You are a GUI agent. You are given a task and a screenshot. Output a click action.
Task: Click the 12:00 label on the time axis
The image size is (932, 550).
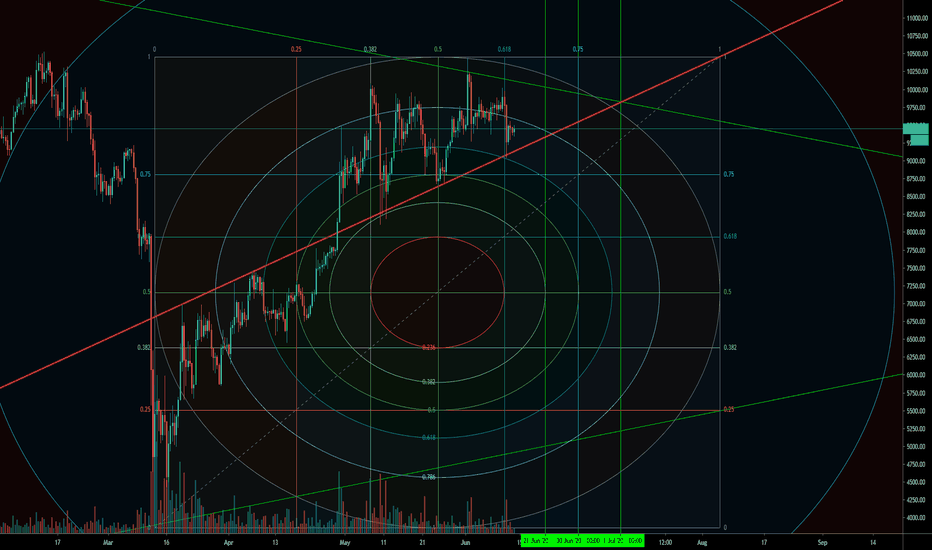(666, 542)
